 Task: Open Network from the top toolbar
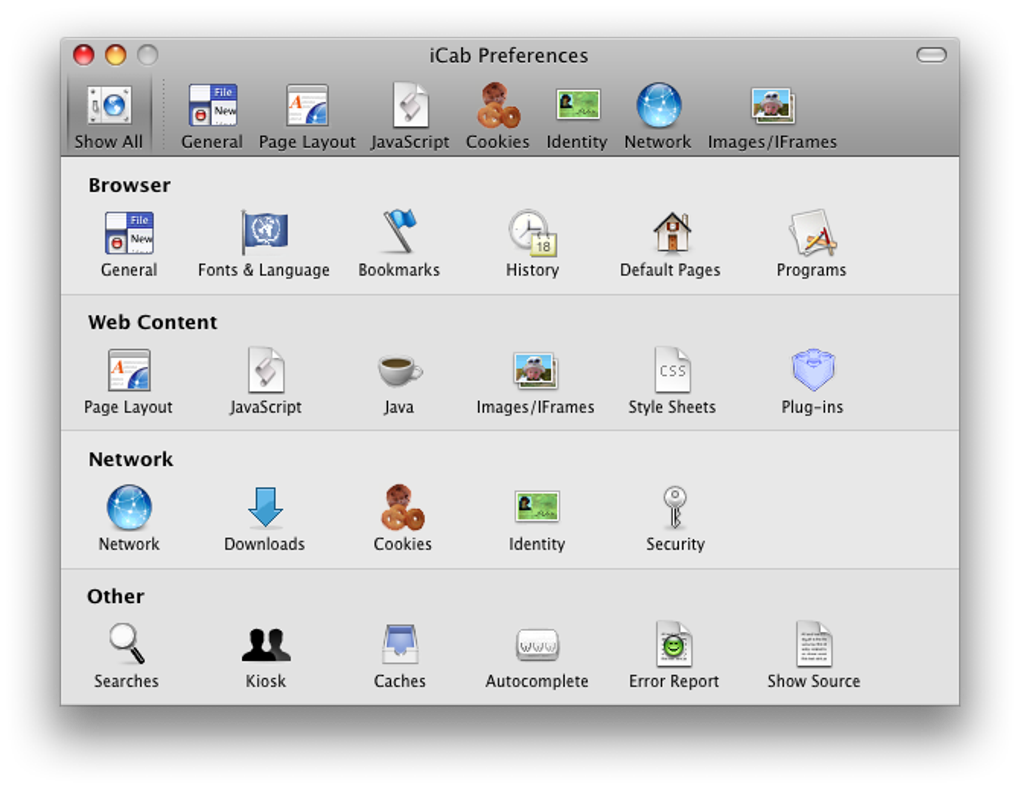pyautogui.click(x=658, y=117)
